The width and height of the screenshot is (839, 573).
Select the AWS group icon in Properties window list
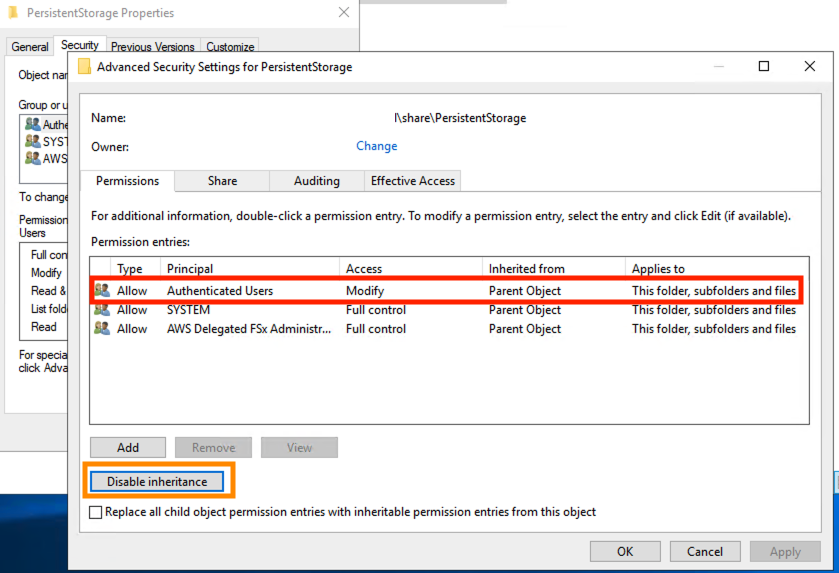click(x=33, y=158)
